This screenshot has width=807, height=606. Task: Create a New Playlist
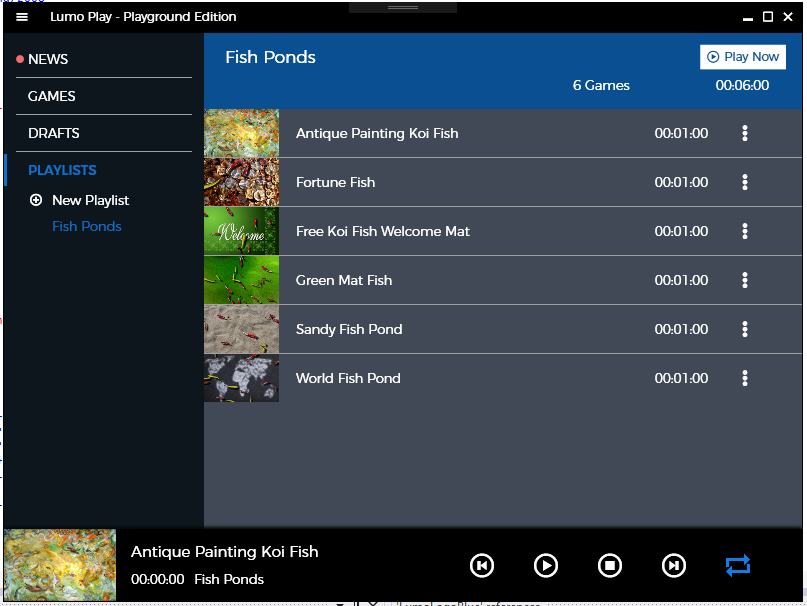(x=91, y=200)
